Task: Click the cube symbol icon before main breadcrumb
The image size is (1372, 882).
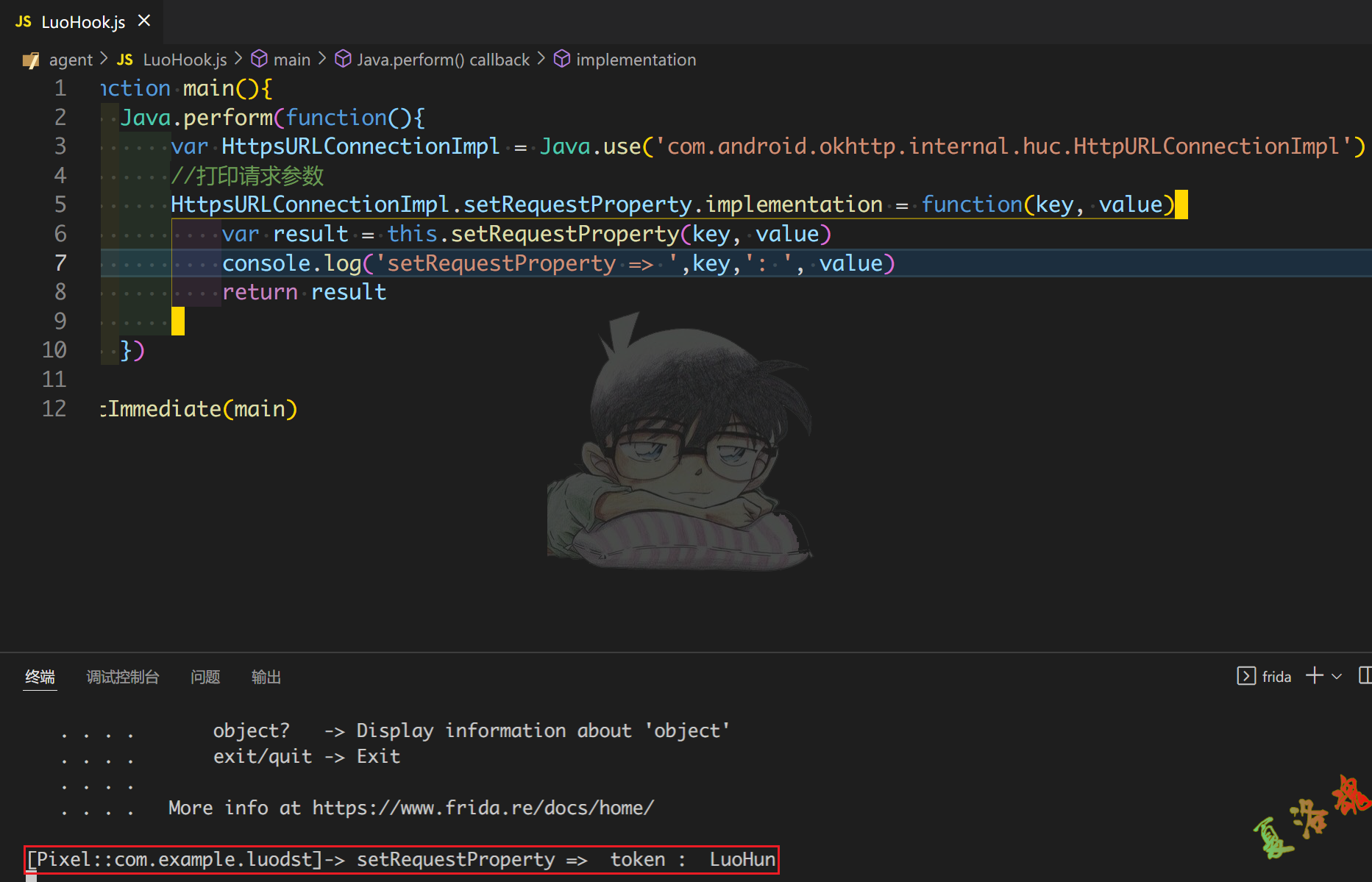Action: pos(260,59)
